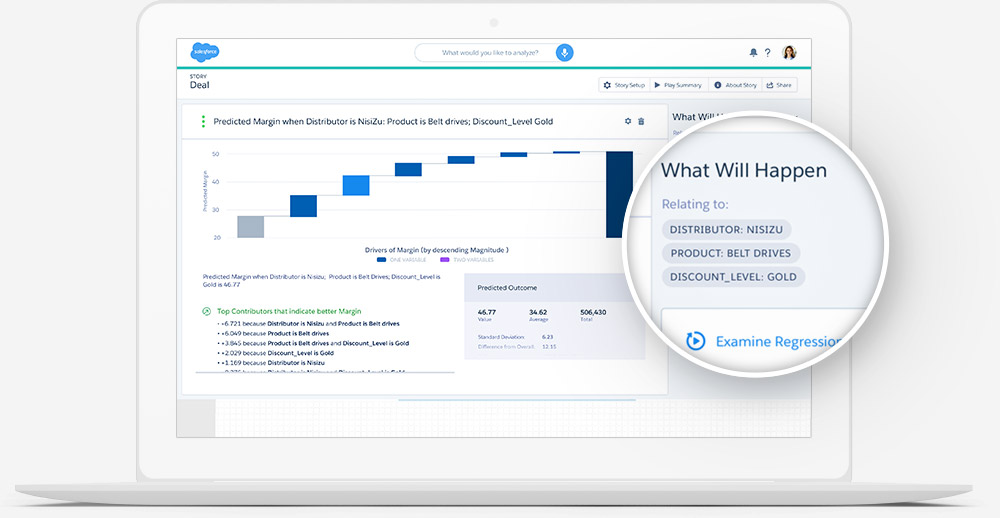Click the Play Summary button
1000x518 pixels.
678,85
